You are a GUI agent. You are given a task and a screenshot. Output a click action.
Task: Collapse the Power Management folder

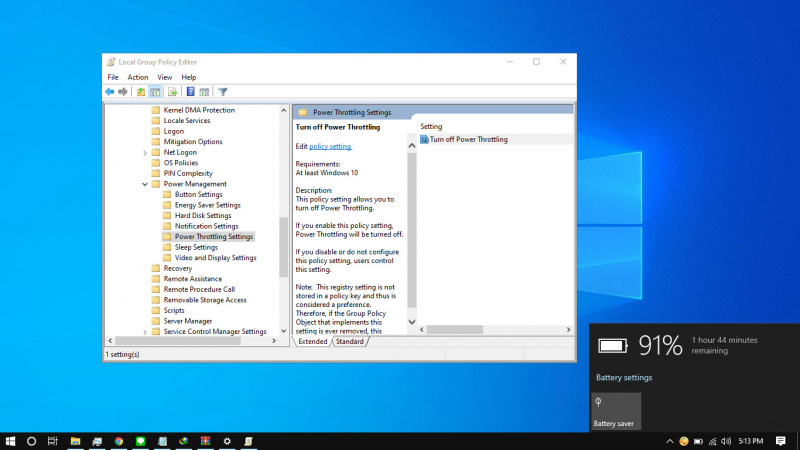click(x=145, y=184)
